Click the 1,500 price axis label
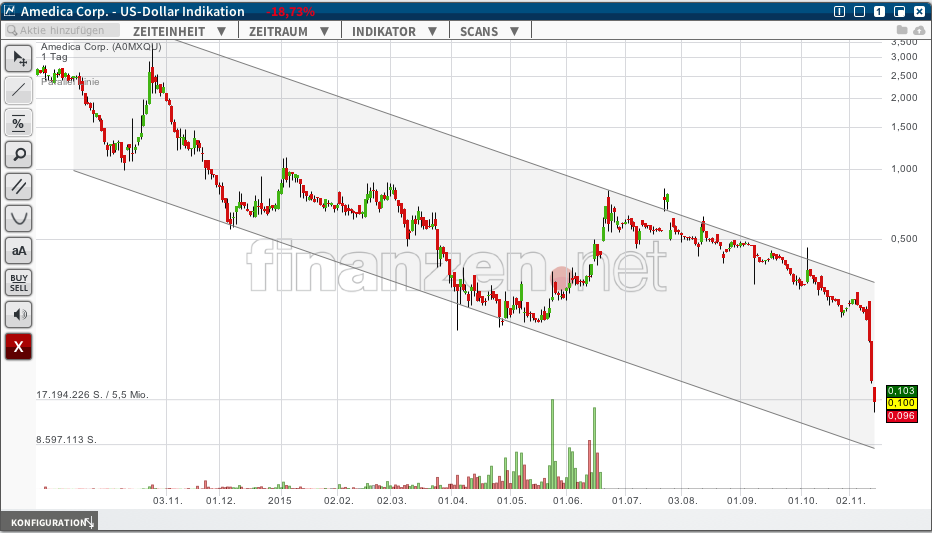 coord(904,127)
